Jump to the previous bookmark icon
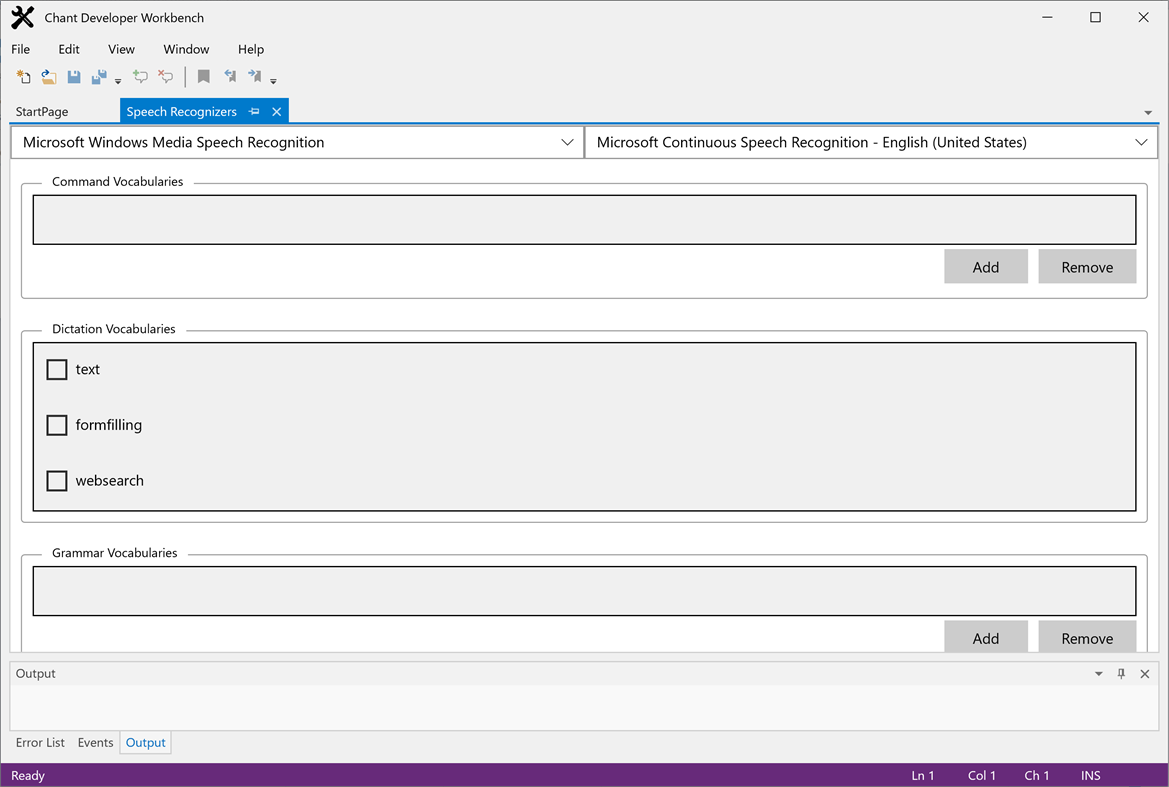Viewport: 1169px width, 787px height. pyautogui.click(x=230, y=76)
